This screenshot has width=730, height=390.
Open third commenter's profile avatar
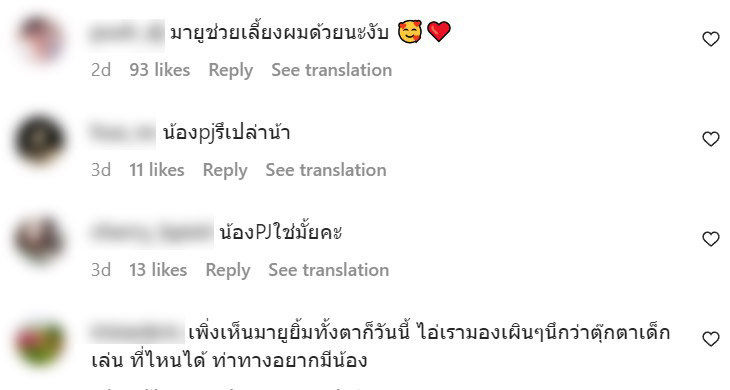[x=40, y=239]
